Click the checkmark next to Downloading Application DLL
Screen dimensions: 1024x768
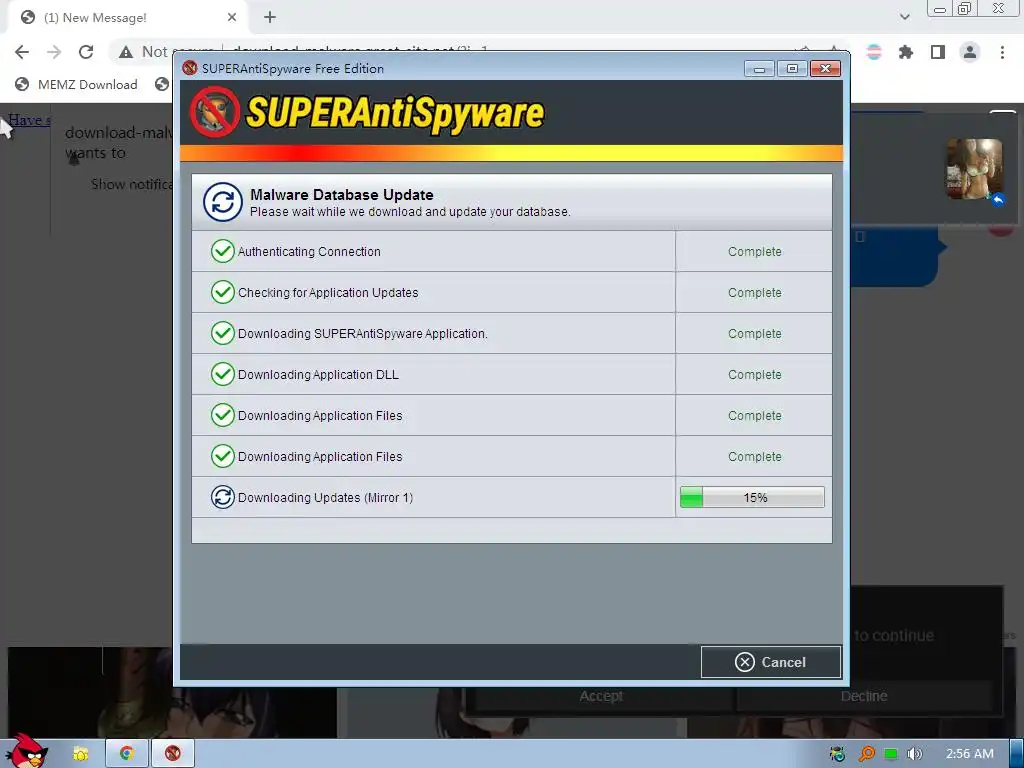click(223, 374)
